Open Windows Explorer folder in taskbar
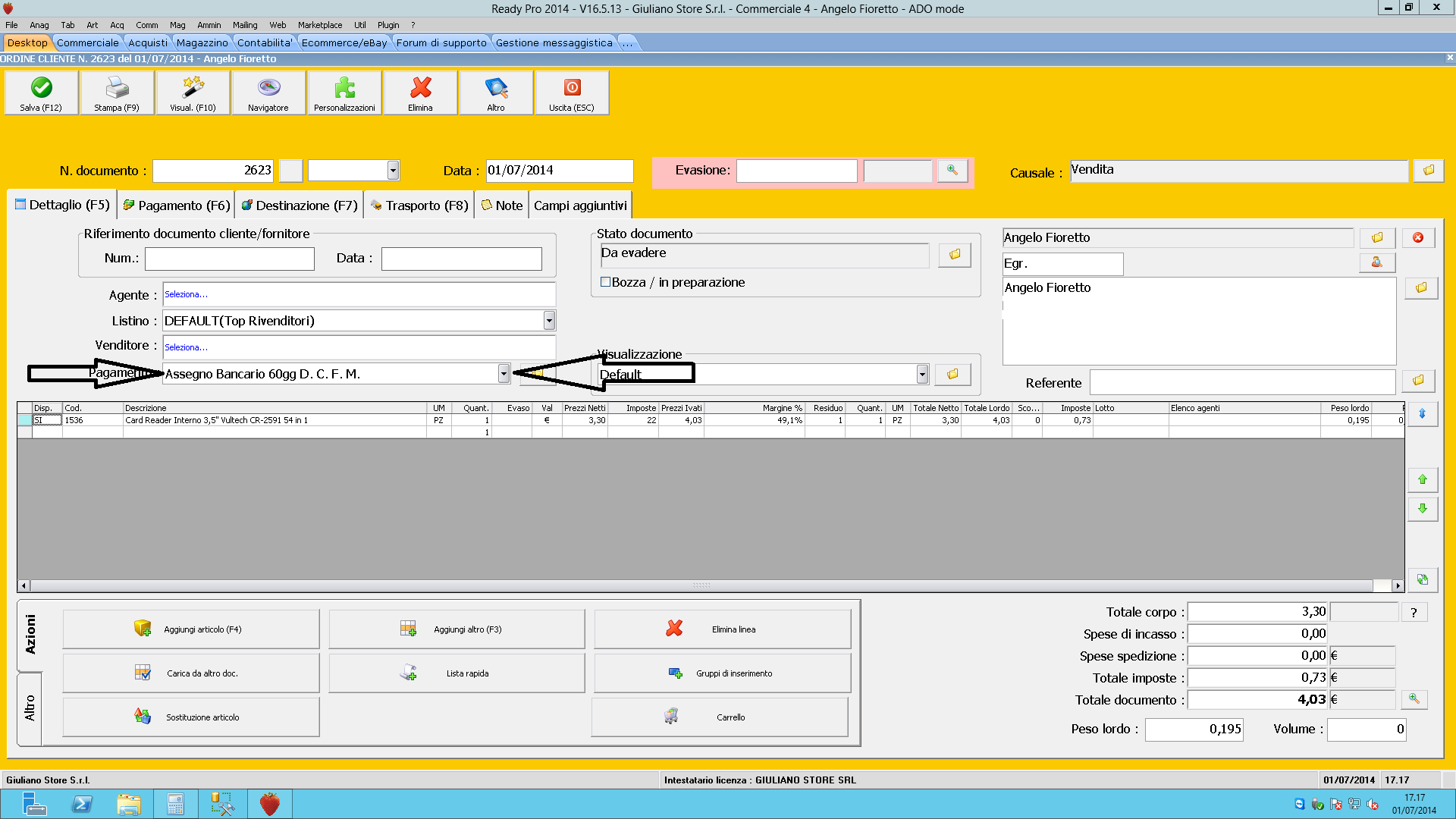Image resolution: width=1456 pixels, height=819 pixels. pyautogui.click(x=129, y=804)
